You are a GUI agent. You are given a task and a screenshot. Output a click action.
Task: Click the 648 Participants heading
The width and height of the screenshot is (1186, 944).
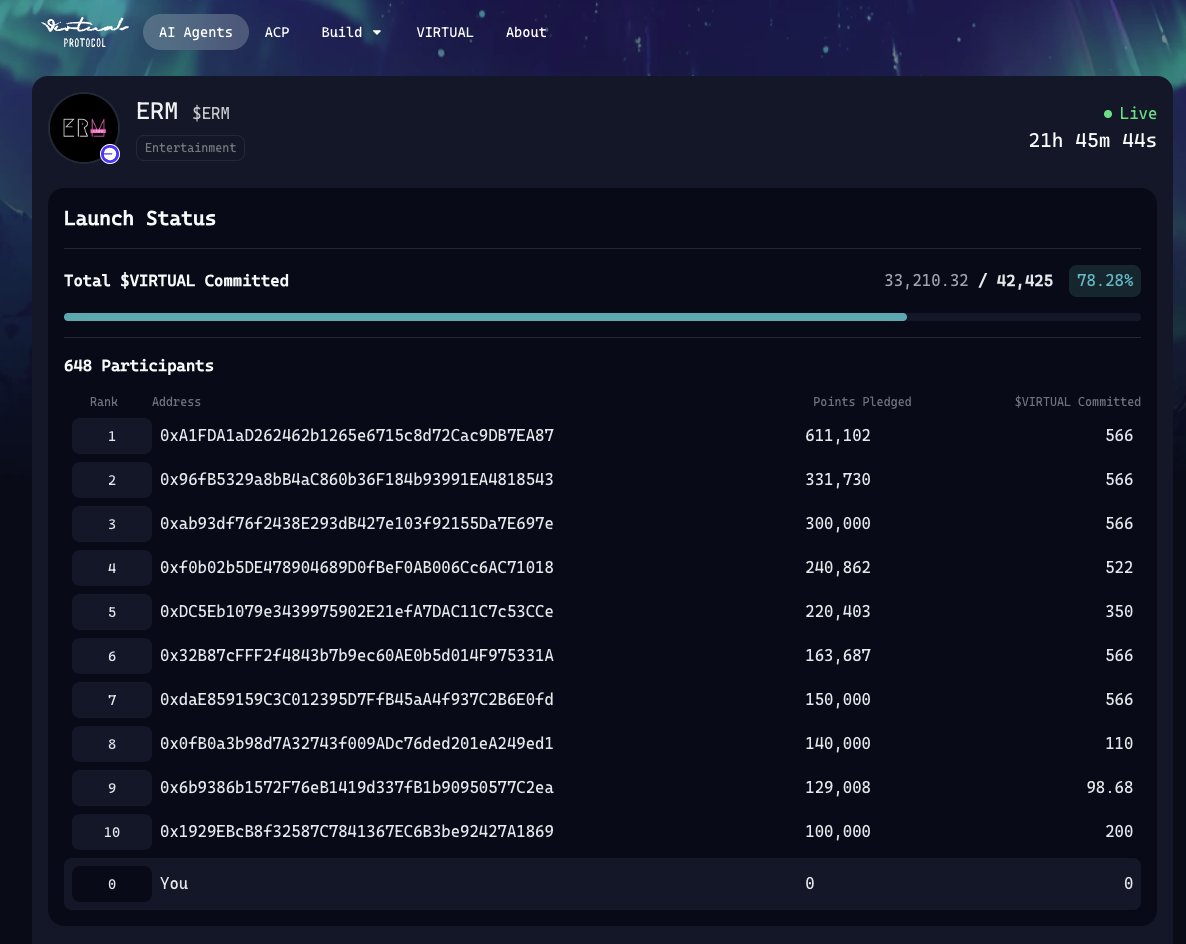(x=139, y=366)
